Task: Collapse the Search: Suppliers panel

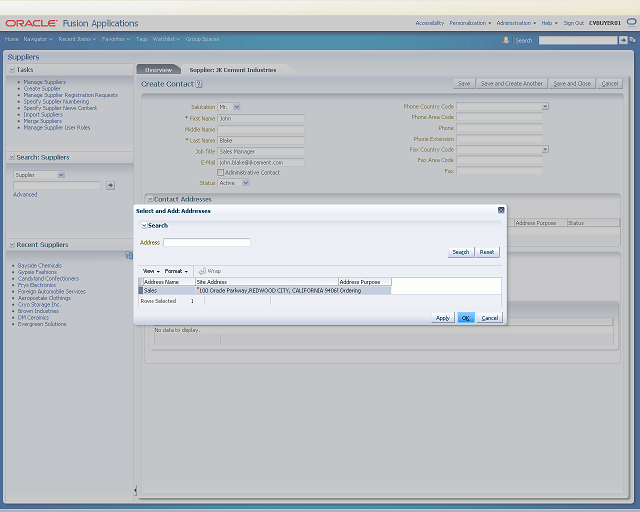Action: click(x=12, y=157)
